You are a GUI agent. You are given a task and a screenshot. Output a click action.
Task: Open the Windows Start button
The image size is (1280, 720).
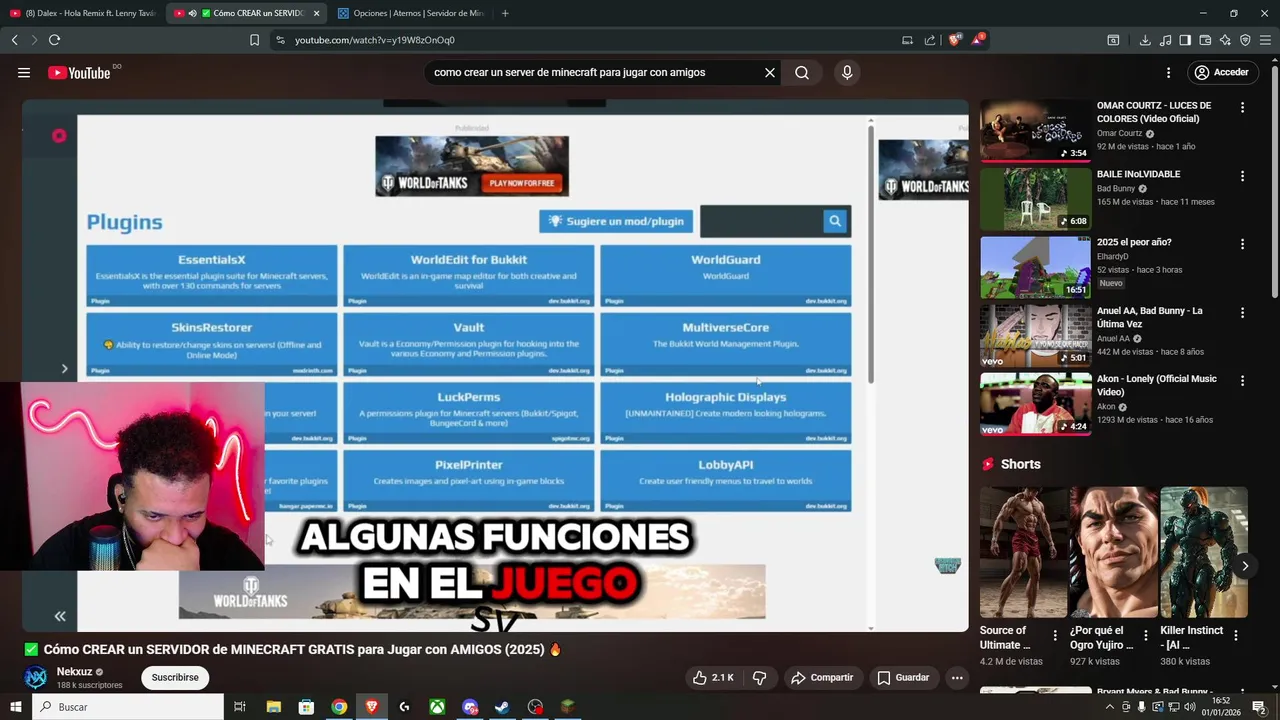coord(14,707)
